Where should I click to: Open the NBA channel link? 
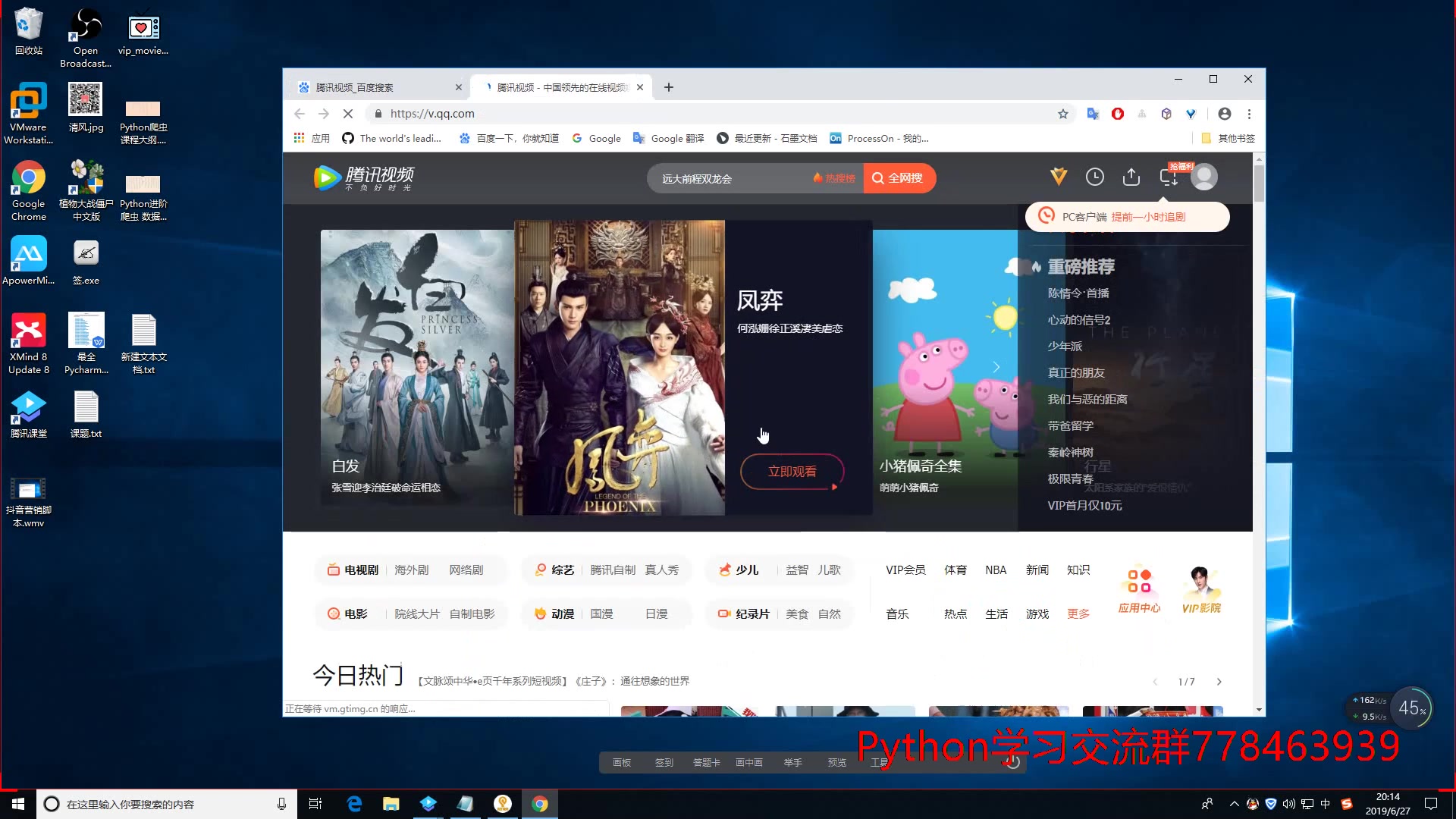(996, 570)
